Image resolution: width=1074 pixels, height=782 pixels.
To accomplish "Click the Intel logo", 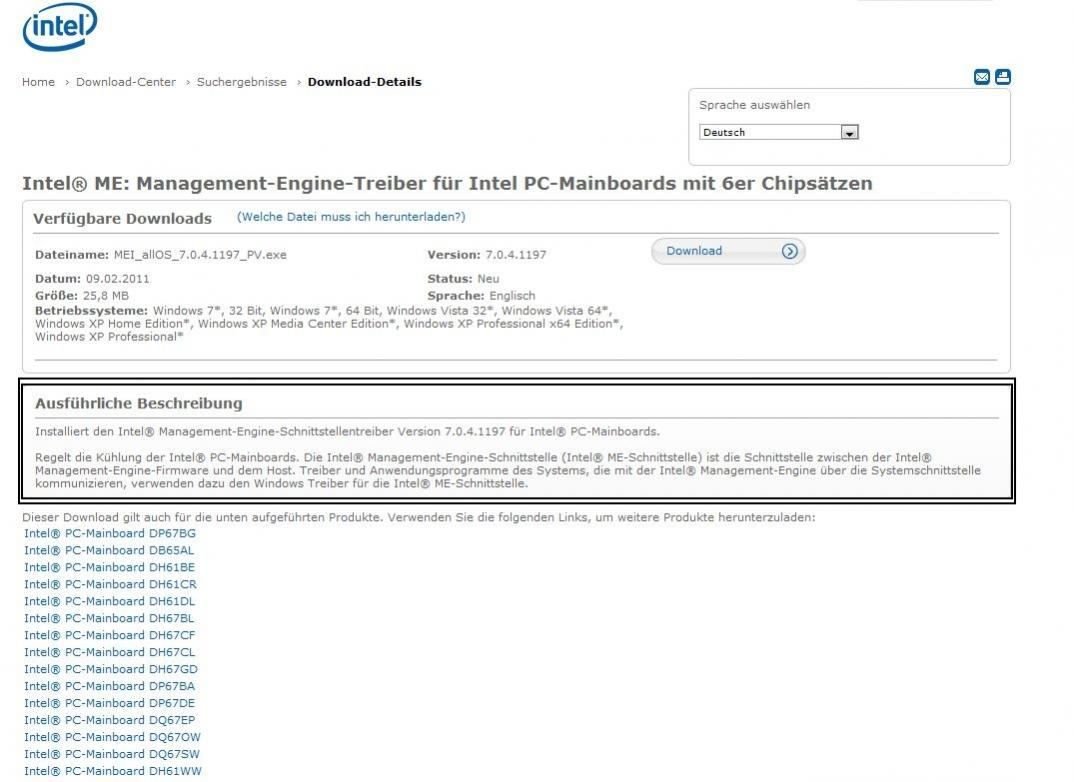I will [60, 26].
